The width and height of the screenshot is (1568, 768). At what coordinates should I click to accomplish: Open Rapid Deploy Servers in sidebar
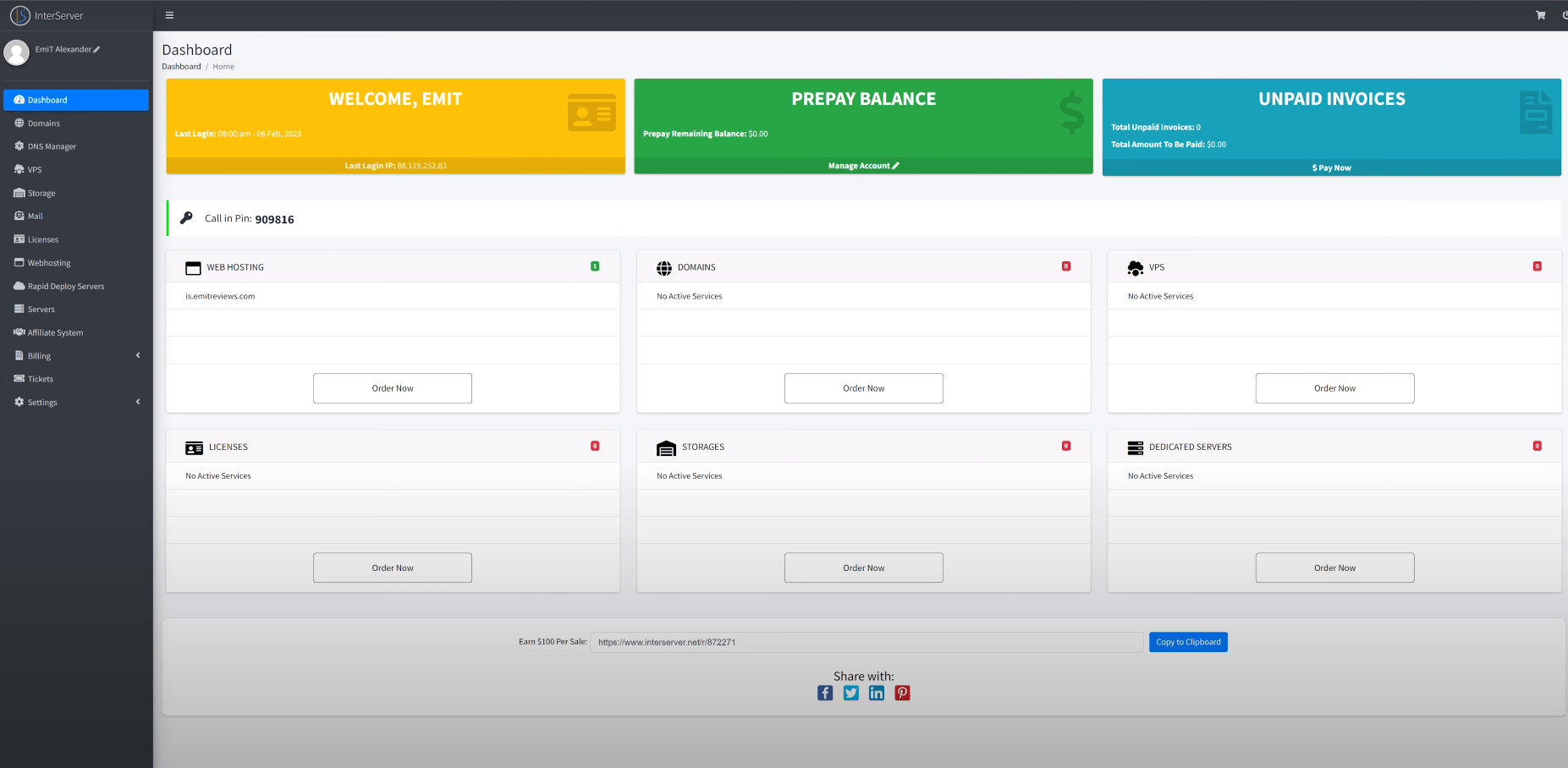click(x=76, y=286)
